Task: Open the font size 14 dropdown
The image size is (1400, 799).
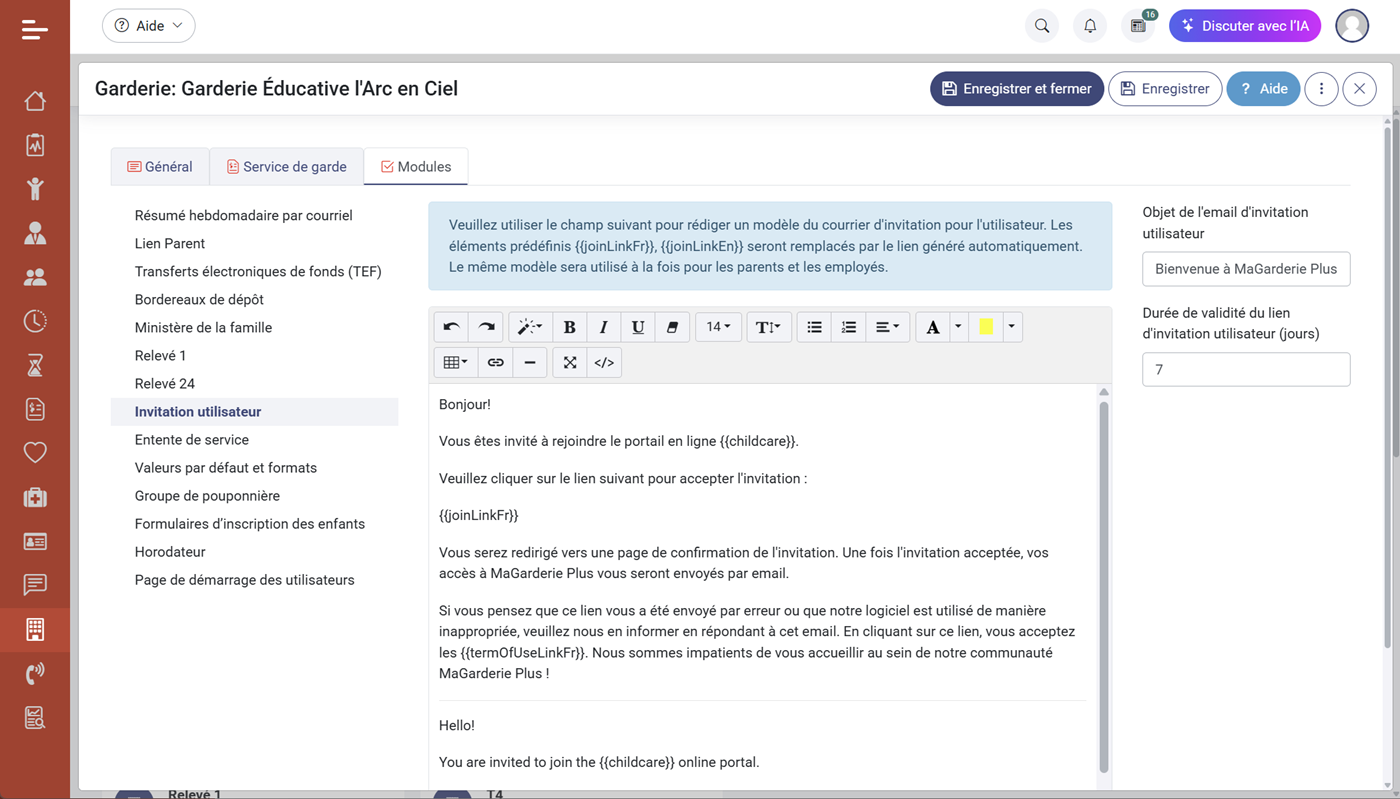Action: pos(718,327)
